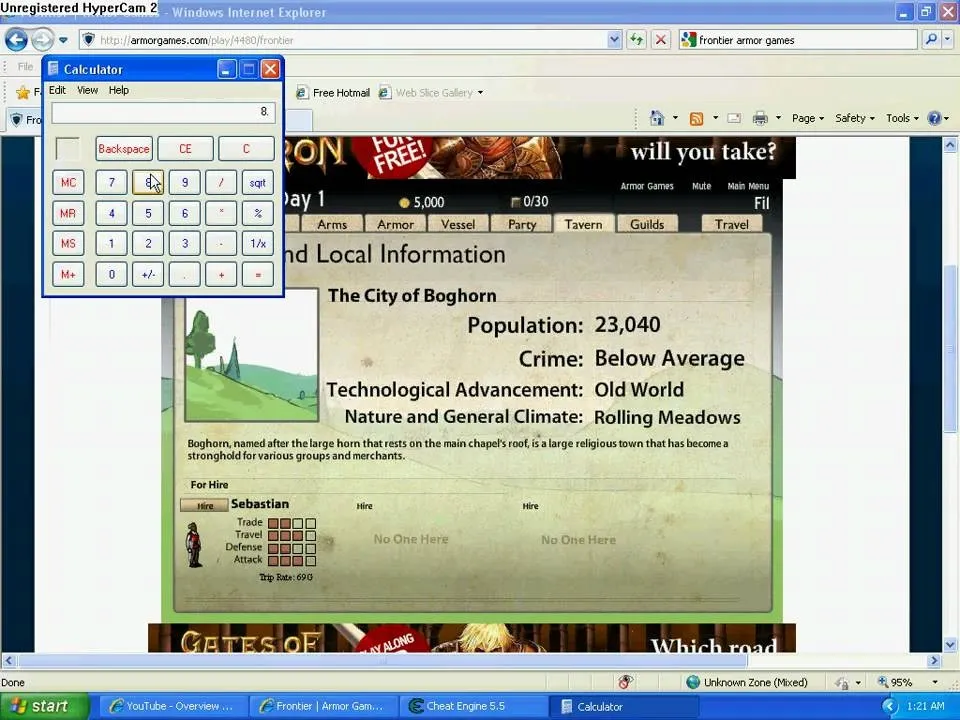960x720 pixels.
Task: Select the Arms tab in game
Action: [332, 224]
